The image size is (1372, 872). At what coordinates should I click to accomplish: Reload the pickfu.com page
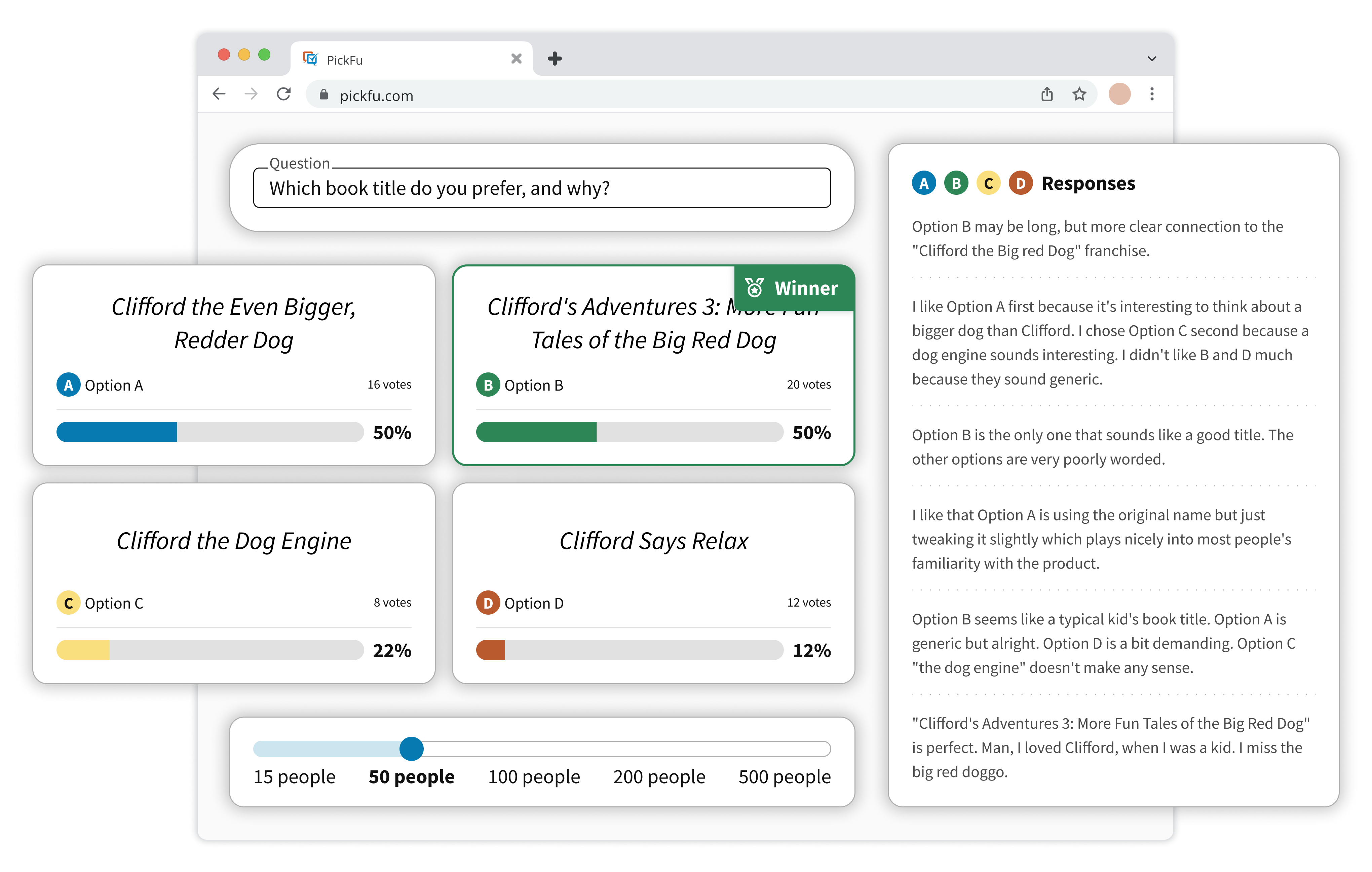pos(284,94)
